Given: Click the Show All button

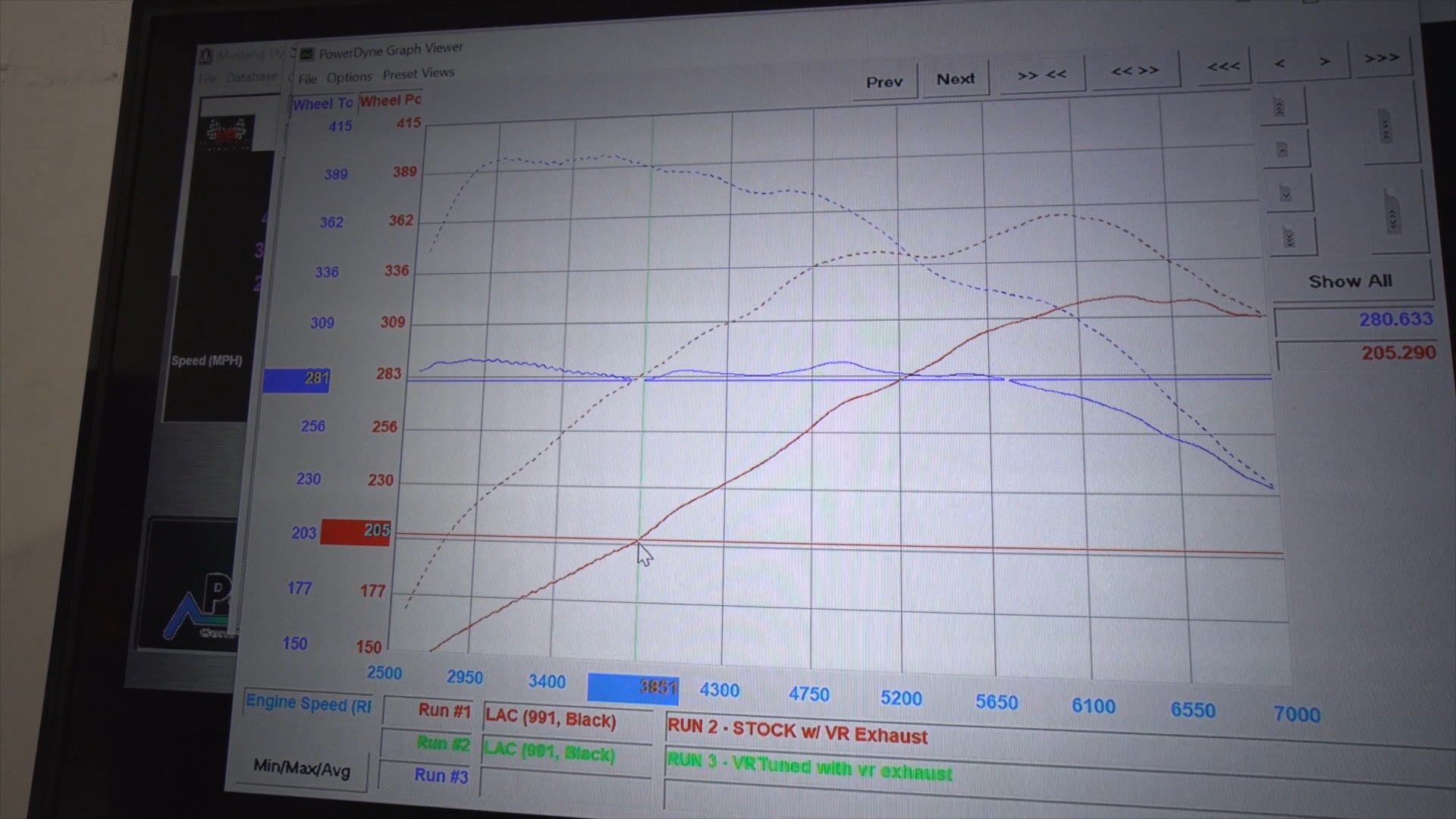Looking at the screenshot, I should [1350, 281].
